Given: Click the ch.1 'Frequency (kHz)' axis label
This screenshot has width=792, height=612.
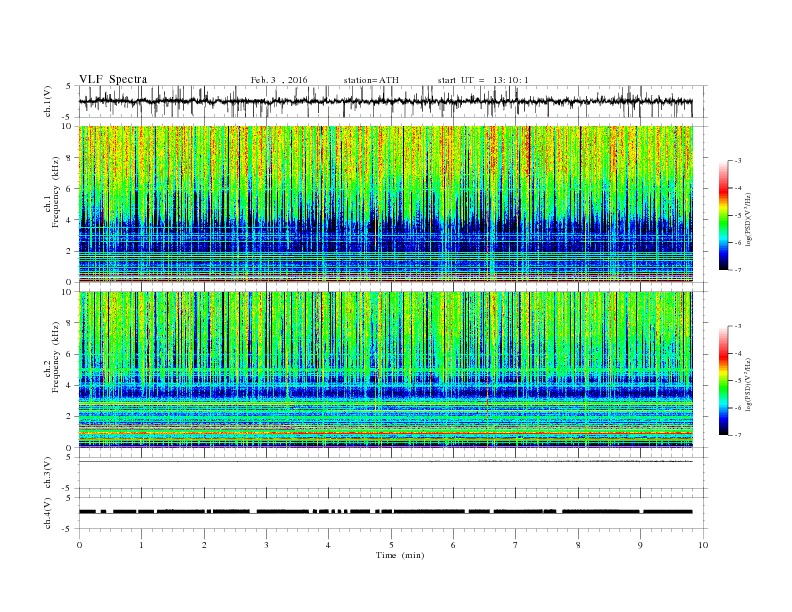Looking at the screenshot, I should click(x=55, y=192).
